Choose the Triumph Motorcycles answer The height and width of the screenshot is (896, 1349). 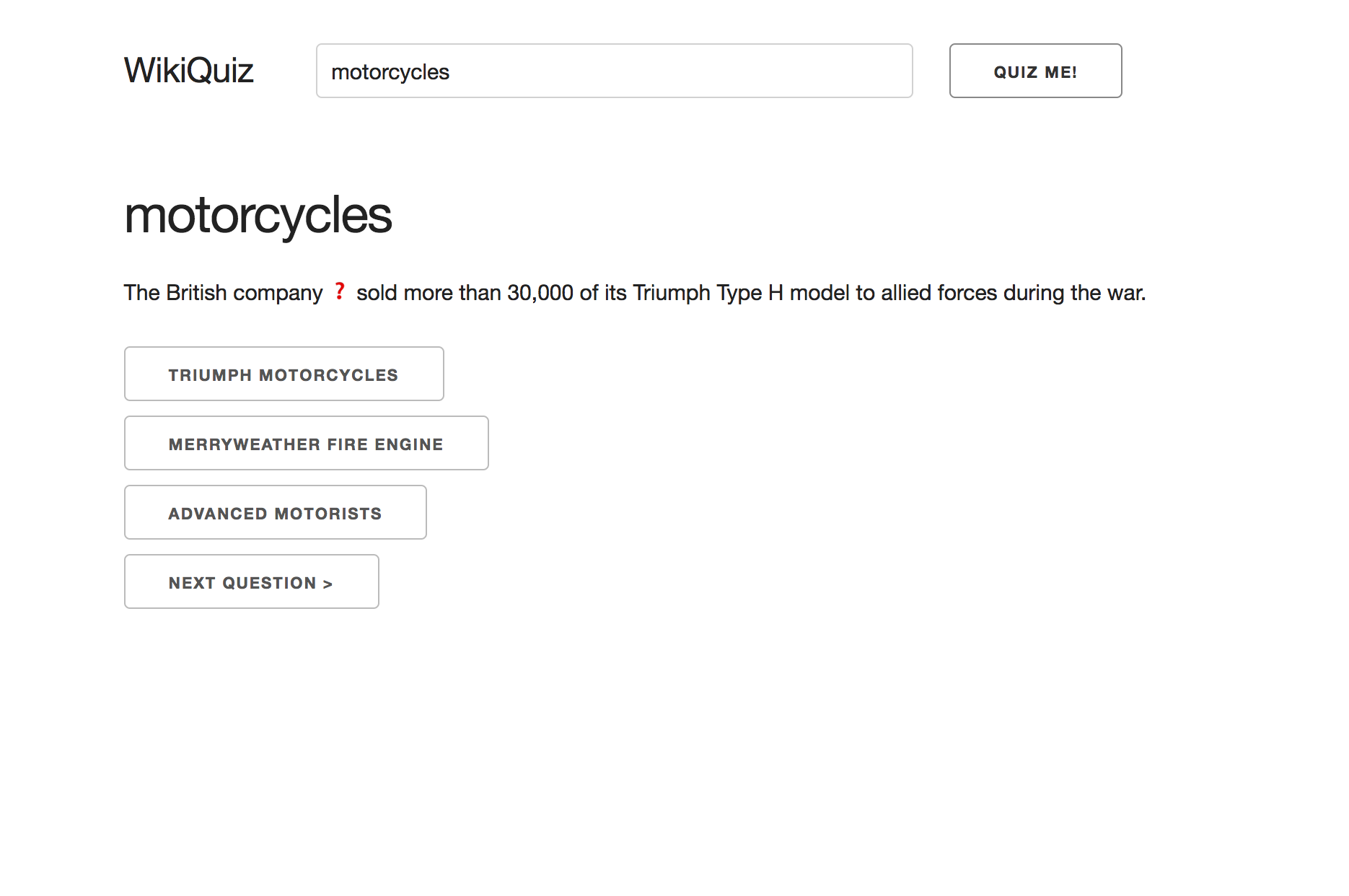pyautogui.click(x=284, y=374)
